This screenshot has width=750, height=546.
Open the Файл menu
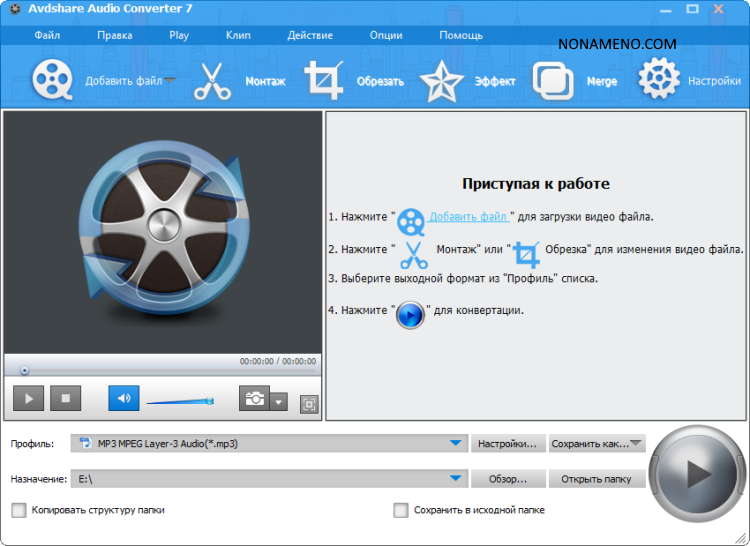[47, 35]
